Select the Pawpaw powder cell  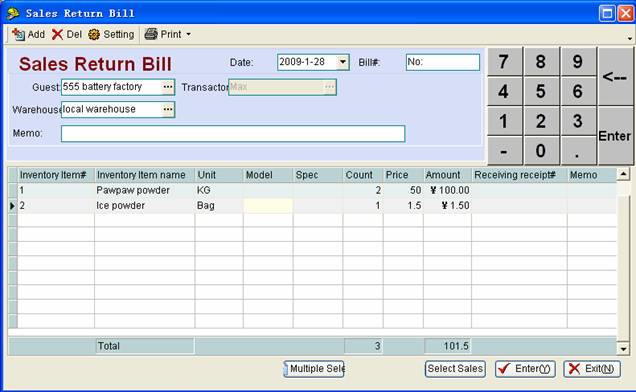coord(144,190)
